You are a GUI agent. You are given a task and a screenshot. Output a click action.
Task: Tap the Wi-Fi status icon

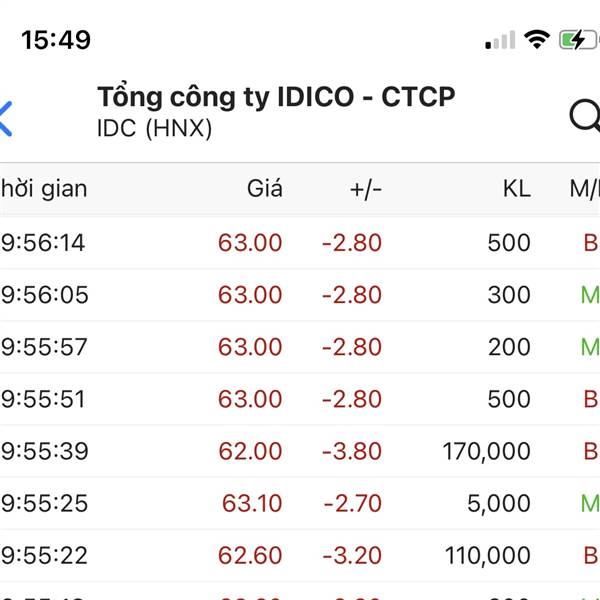click(537, 39)
